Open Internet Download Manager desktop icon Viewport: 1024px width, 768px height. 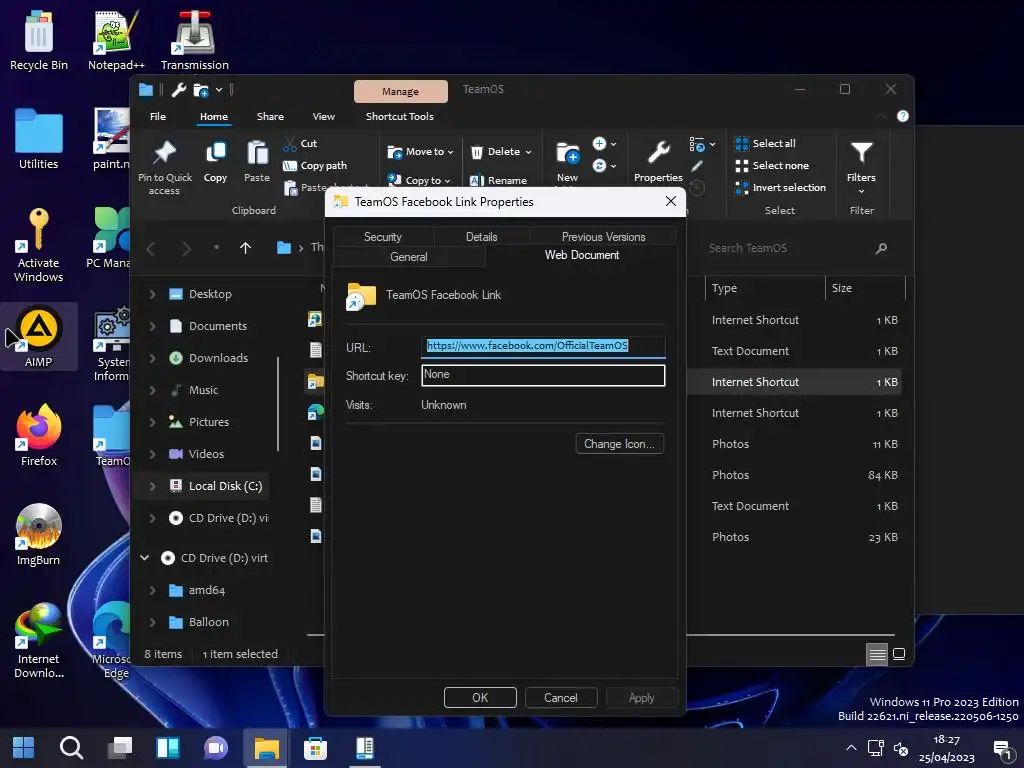tap(39, 640)
